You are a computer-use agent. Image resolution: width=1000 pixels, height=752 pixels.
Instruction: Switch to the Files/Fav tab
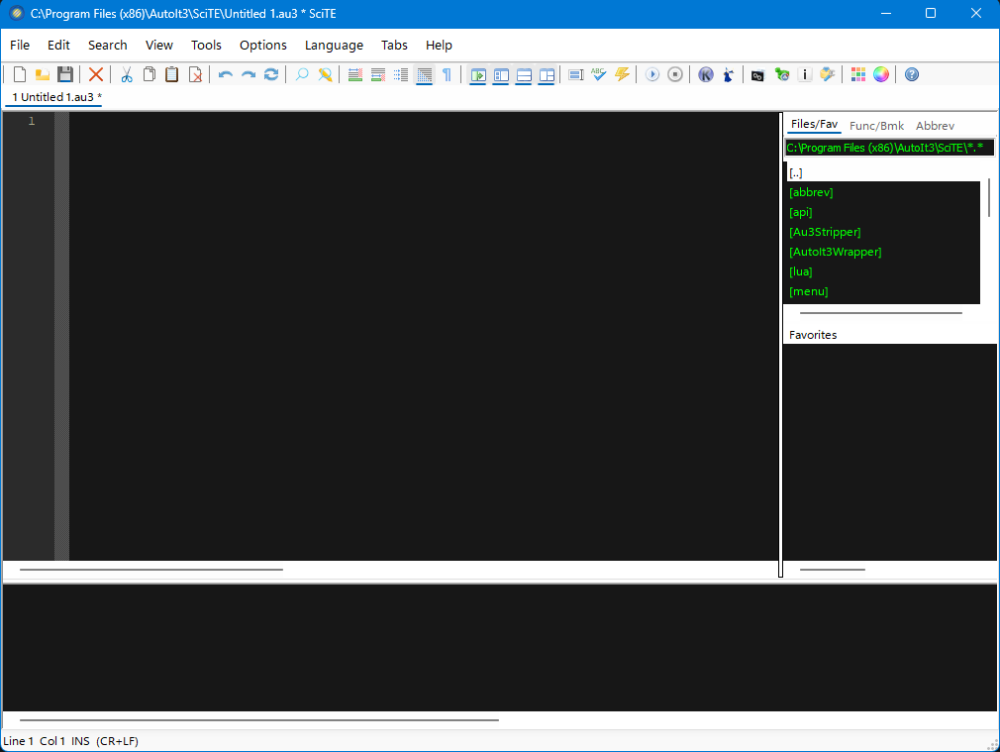point(814,124)
